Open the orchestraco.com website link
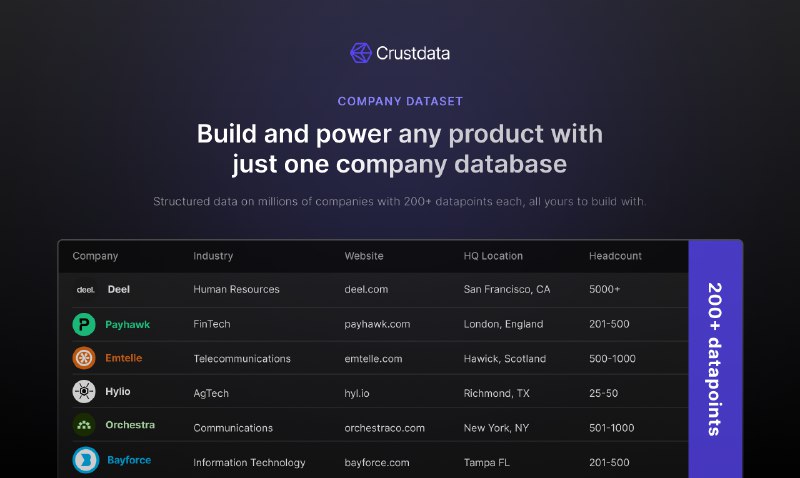800x478 pixels. 384,428
